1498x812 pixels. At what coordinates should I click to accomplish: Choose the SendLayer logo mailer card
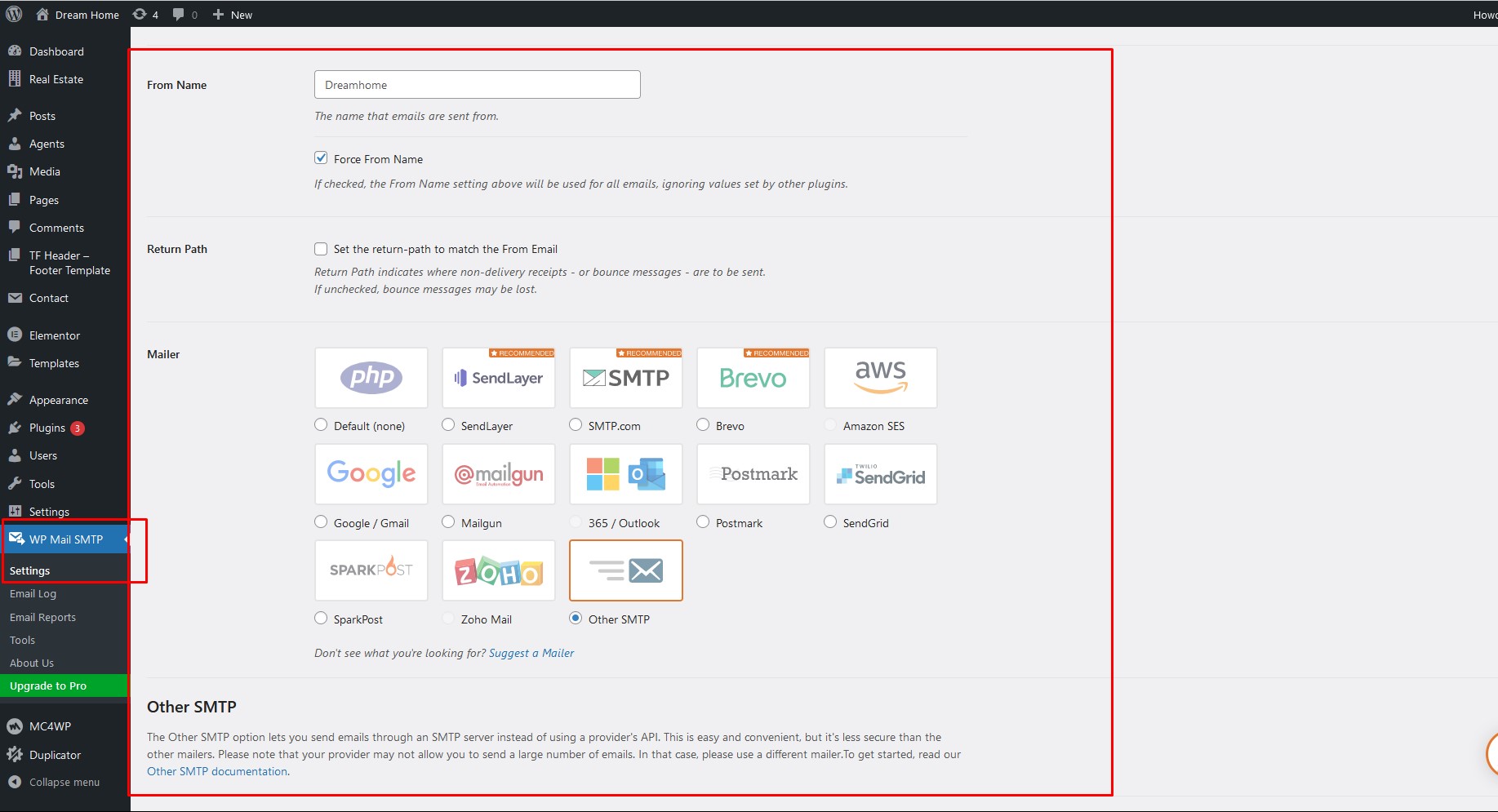point(499,378)
